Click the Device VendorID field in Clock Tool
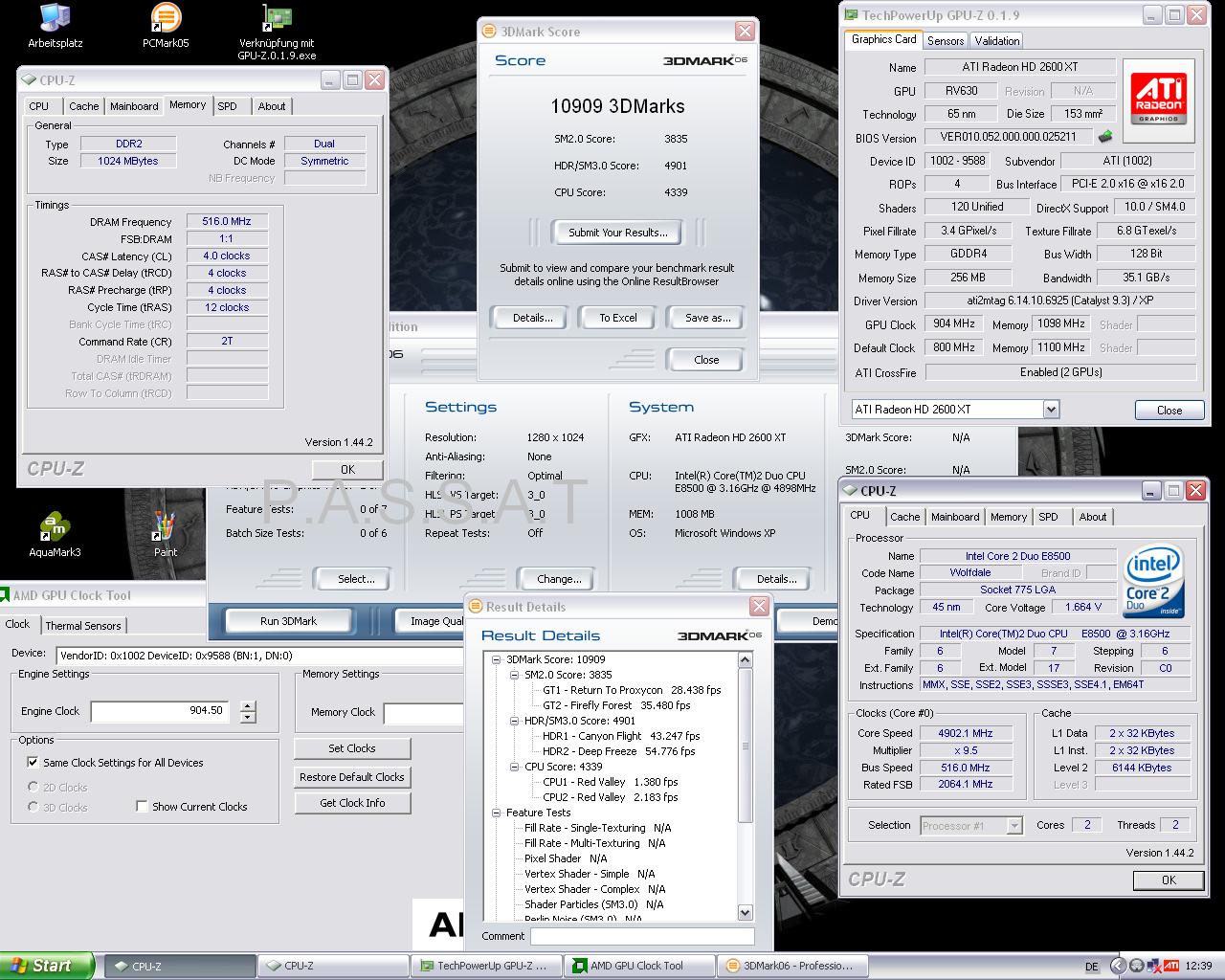1225x980 pixels. [260, 656]
